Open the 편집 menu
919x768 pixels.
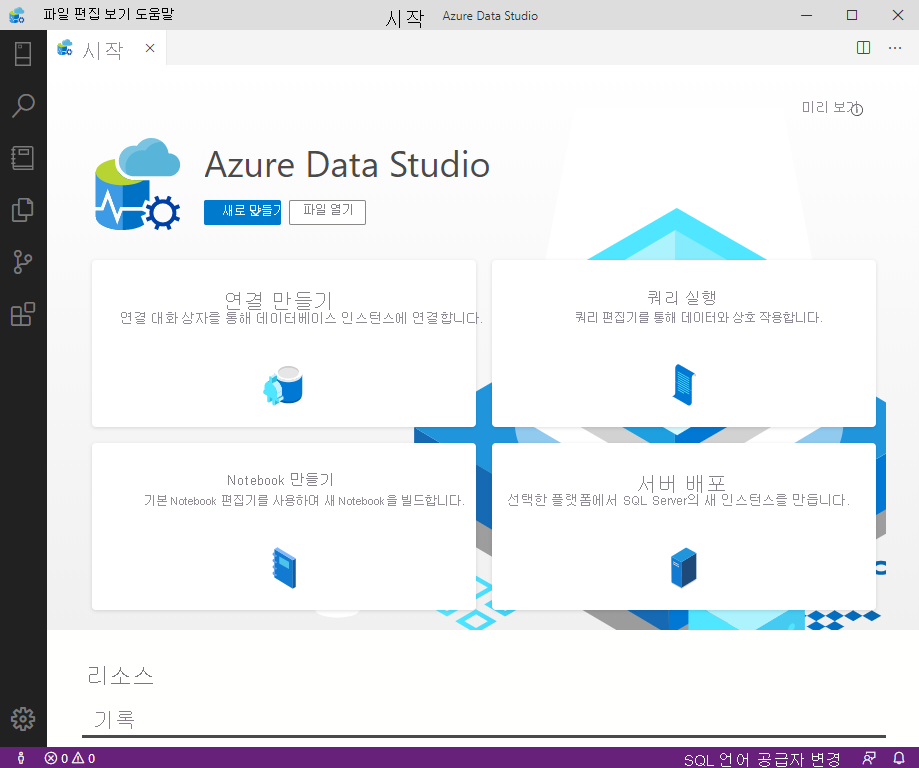(x=87, y=14)
